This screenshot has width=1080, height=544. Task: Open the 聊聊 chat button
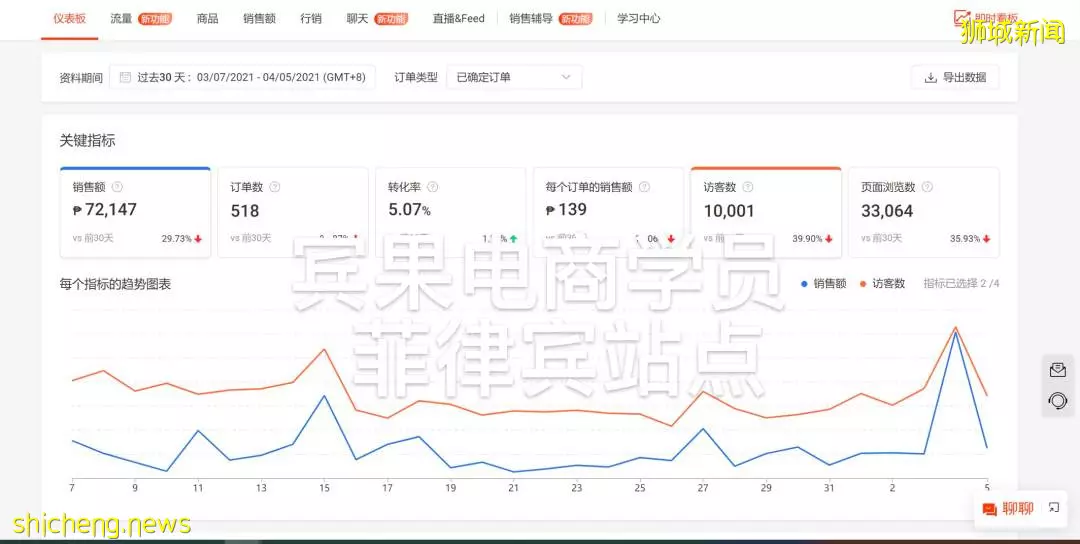pyautogui.click(x=1008, y=509)
